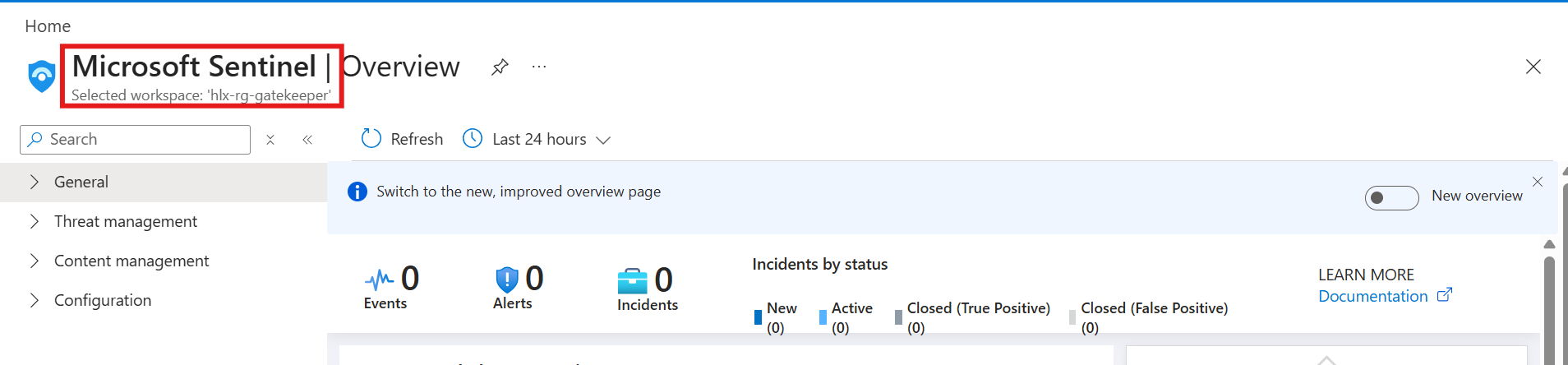Expand the Content management section

pyautogui.click(x=164, y=261)
